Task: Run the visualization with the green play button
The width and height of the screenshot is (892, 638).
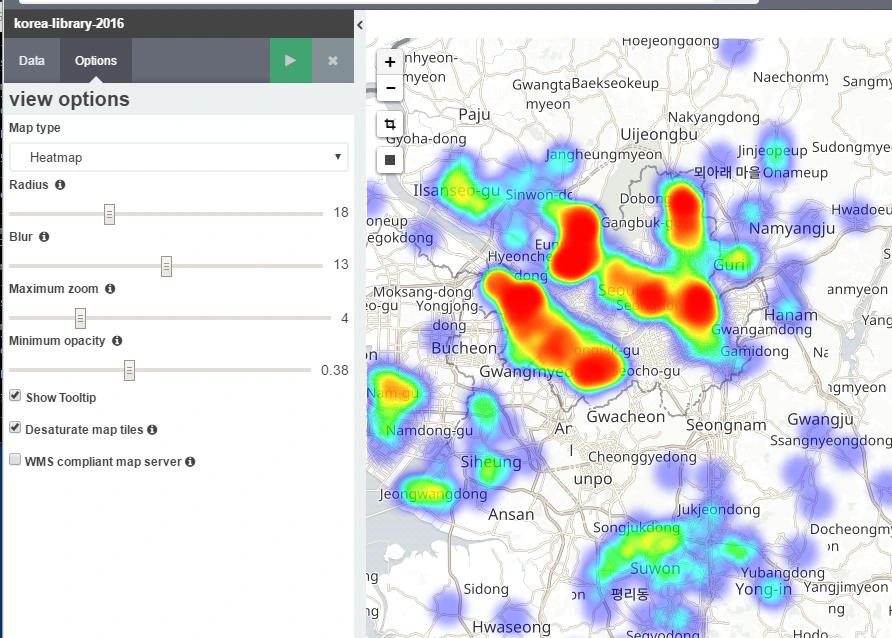Action: point(290,60)
